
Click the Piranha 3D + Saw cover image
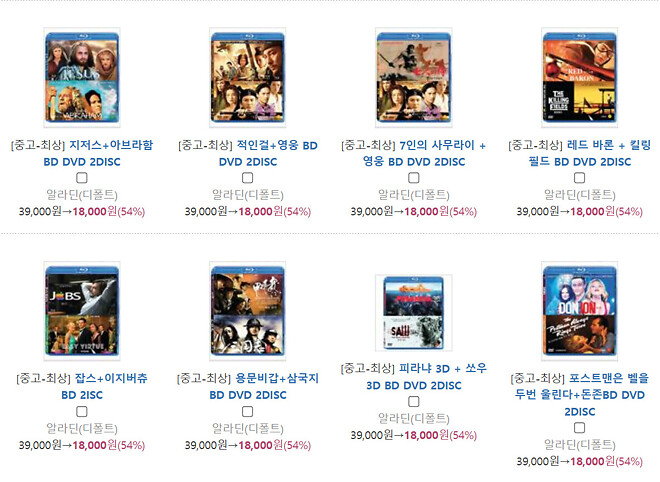pos(414,313)
